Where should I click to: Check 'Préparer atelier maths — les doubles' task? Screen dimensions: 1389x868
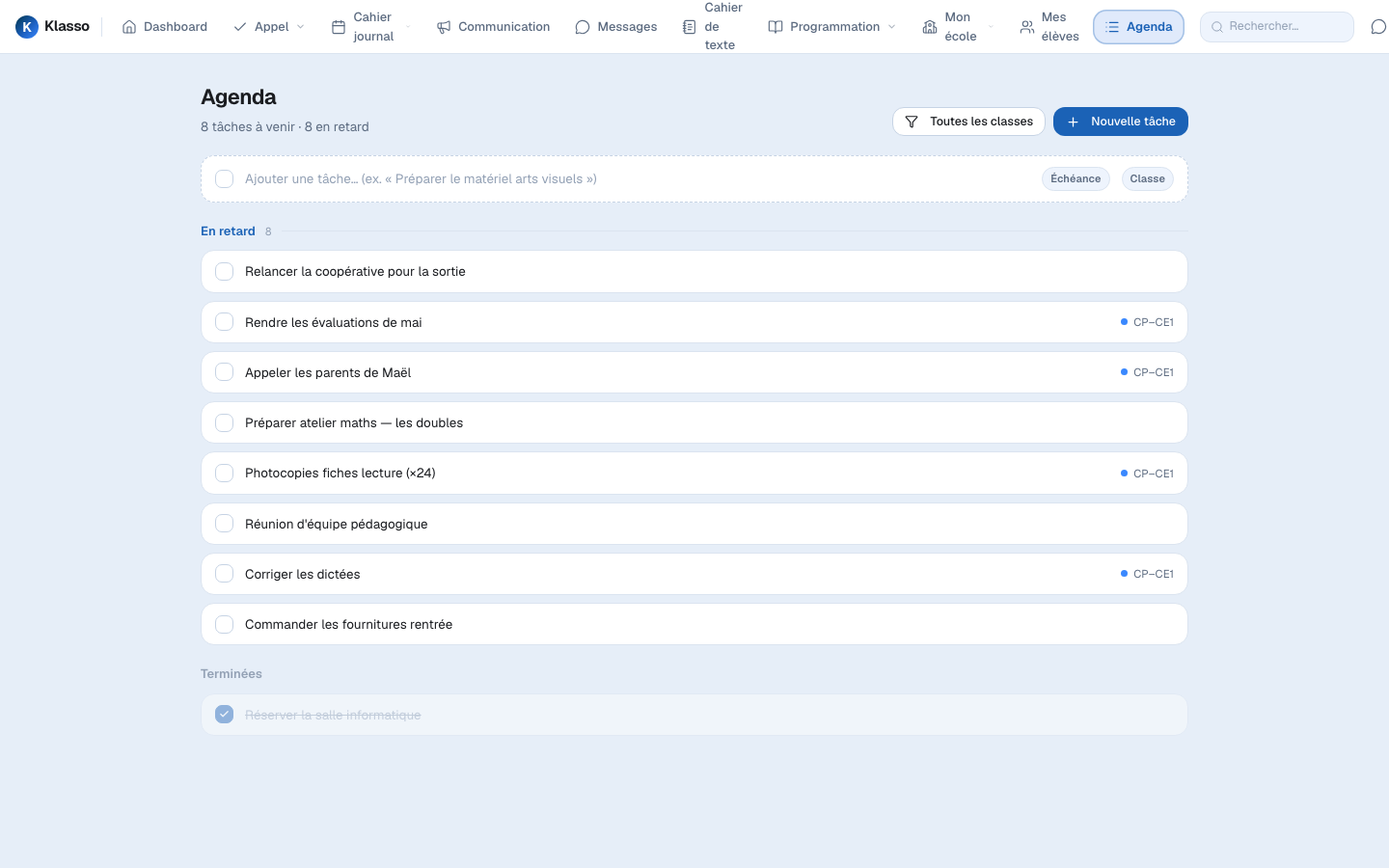pos(225,422)
